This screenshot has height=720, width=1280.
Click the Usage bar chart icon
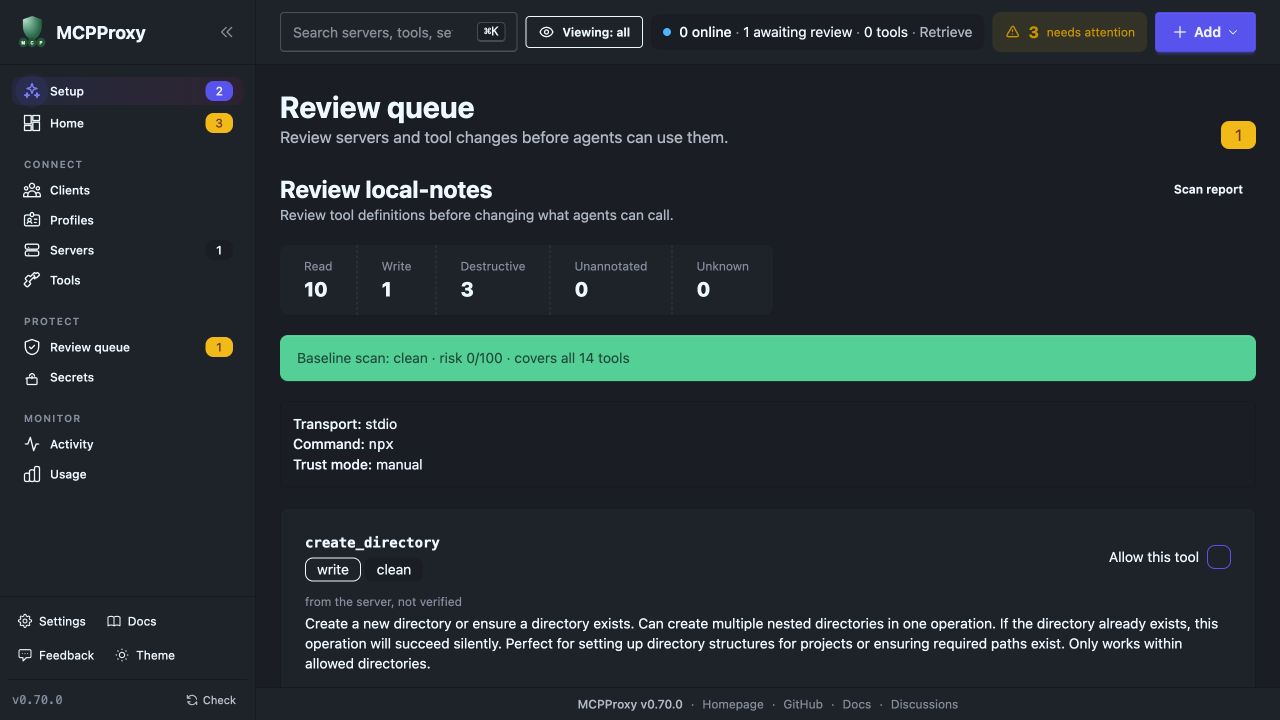pyautogui.click(x=32, y=474)
